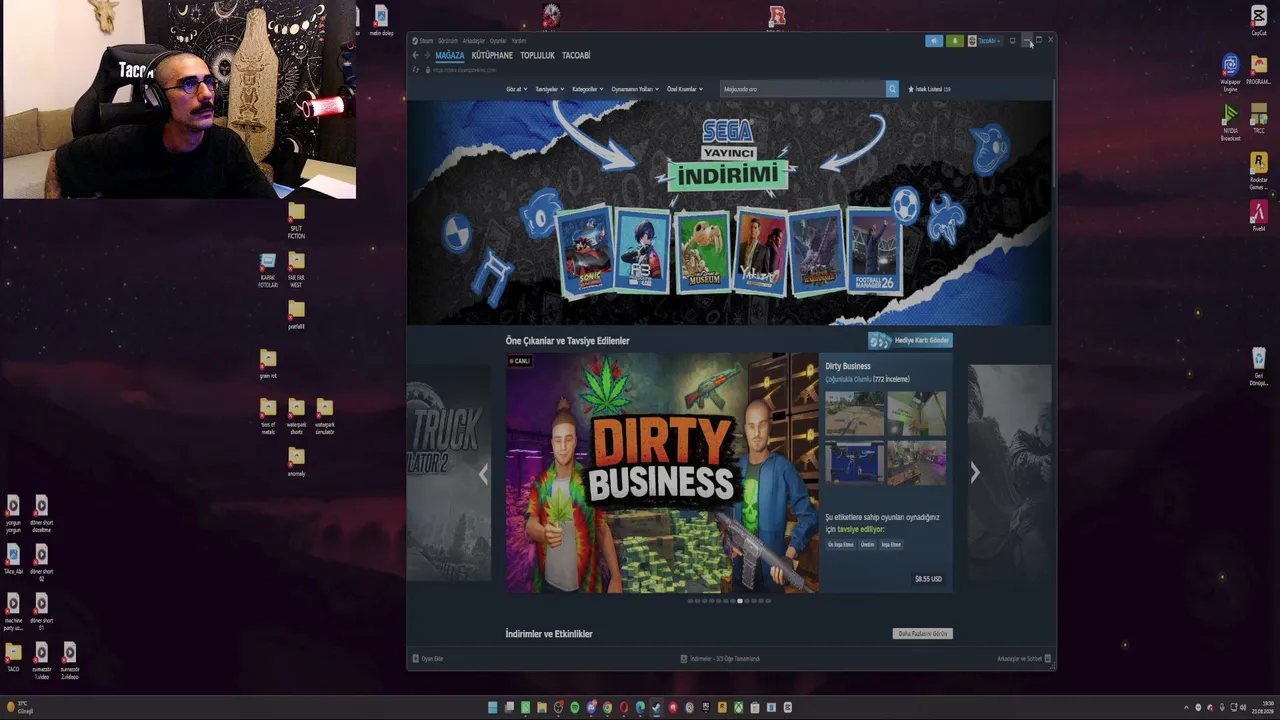Select the FAR FAR WEST desktop folder
This screenshot has width=1280, height=720.
[x=296, y=270]
